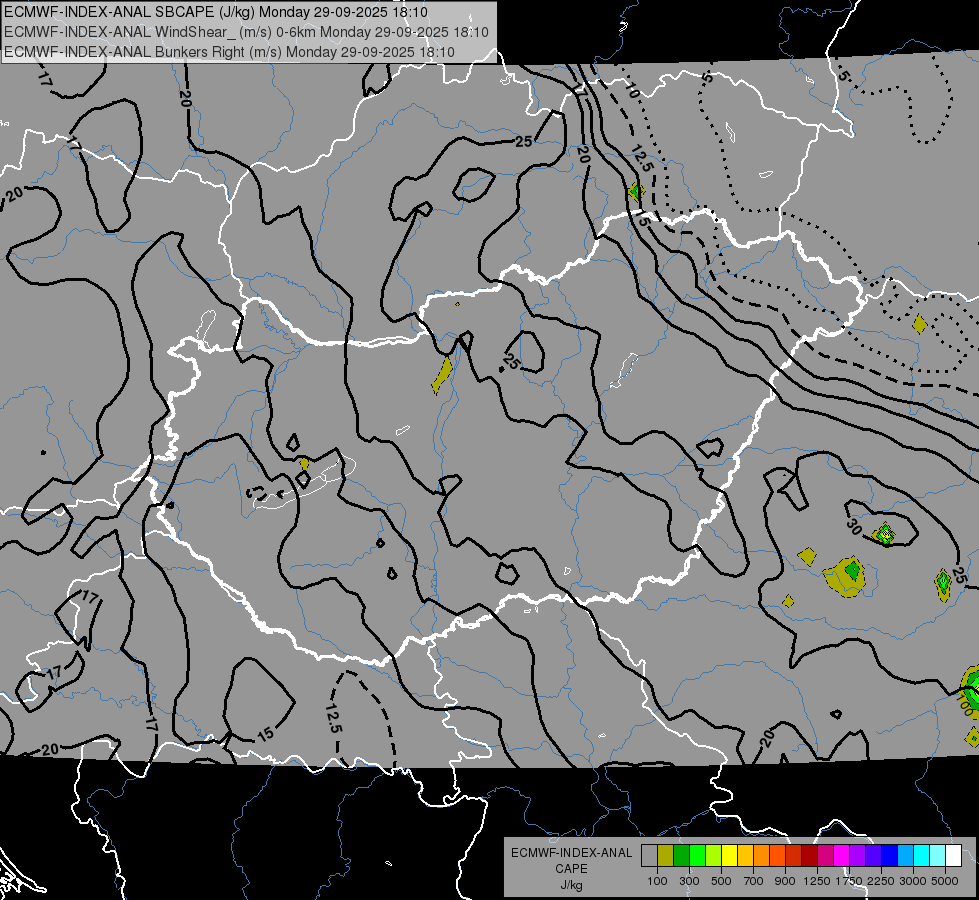Click the '500' legend tick value

coord(721,881)
